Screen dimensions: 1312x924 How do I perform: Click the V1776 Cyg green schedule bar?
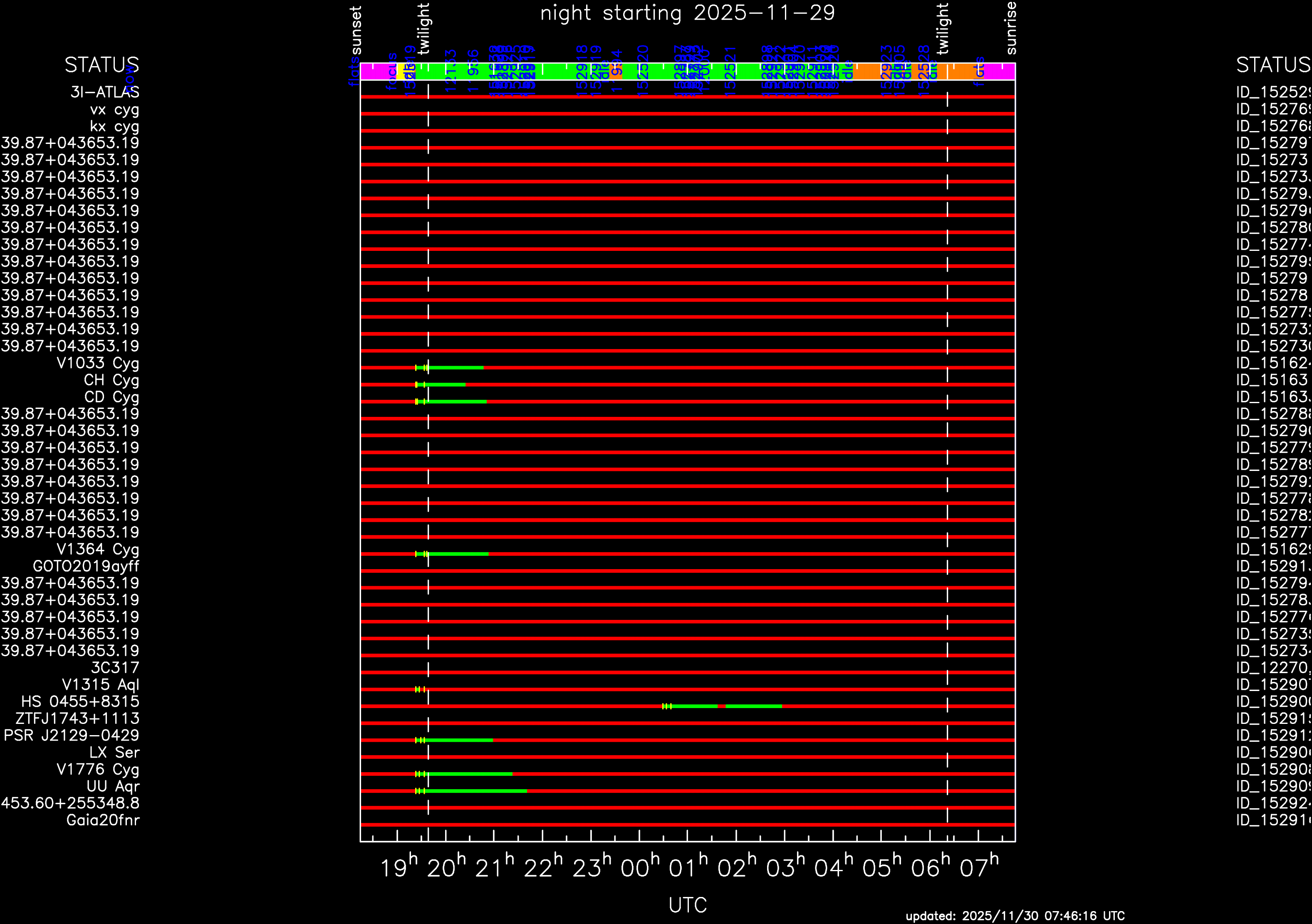coord(468,774)
